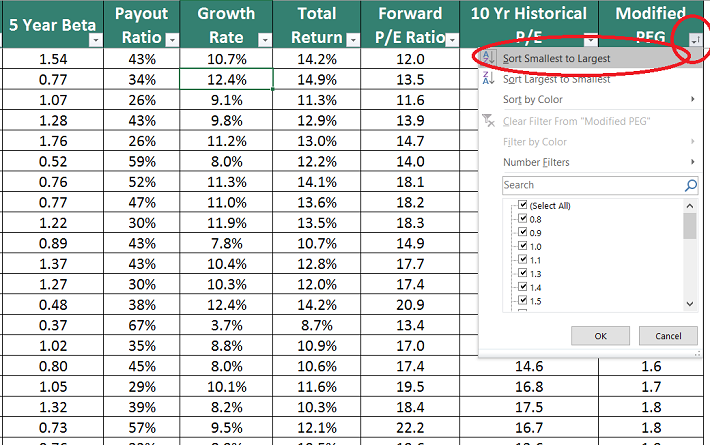This screenshot has width=710, height=445.
Task: Uncheck the 0.8 filter value
Action: coord(522,219)
